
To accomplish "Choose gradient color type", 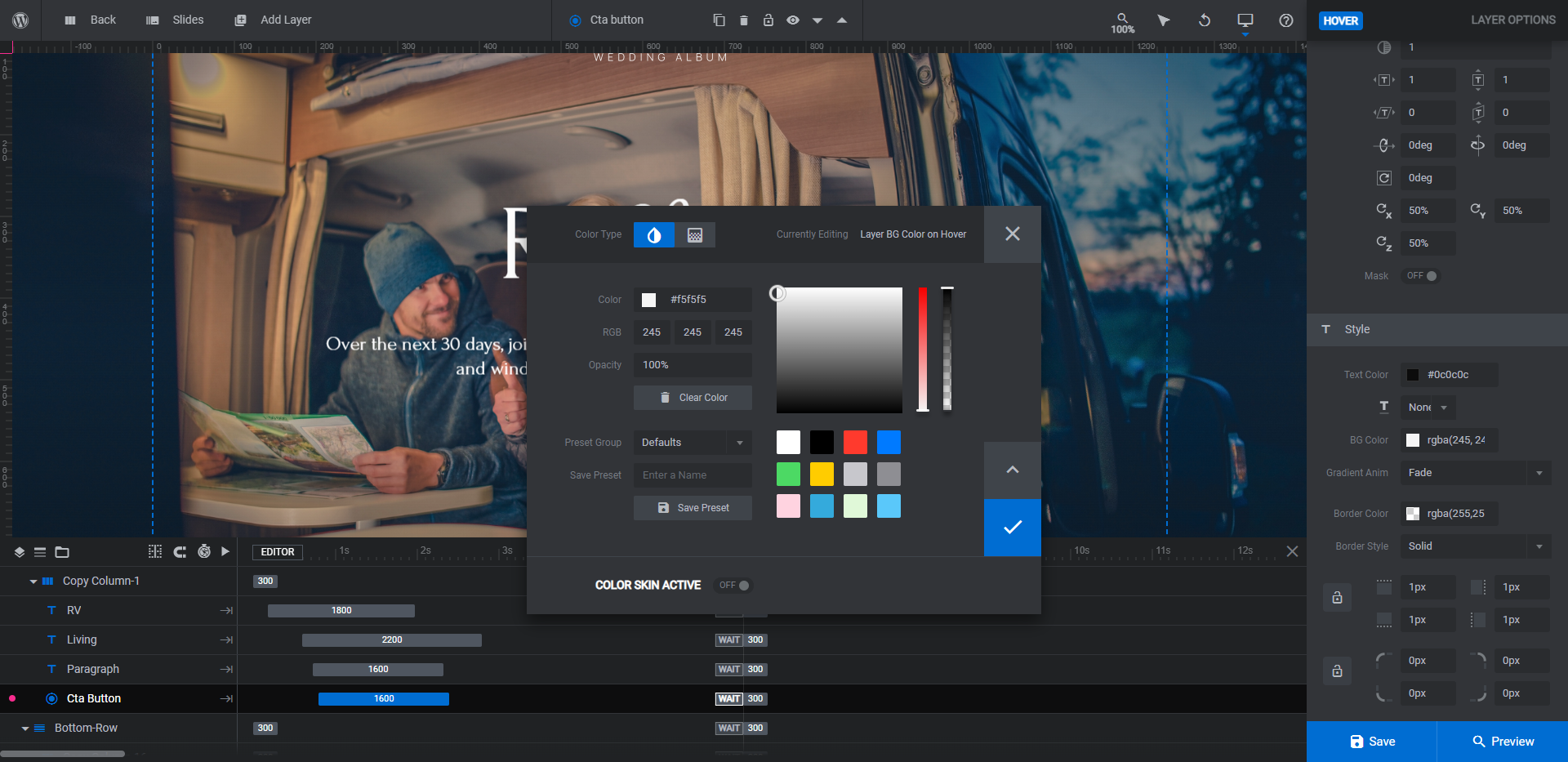I will (x=695, y=234).
